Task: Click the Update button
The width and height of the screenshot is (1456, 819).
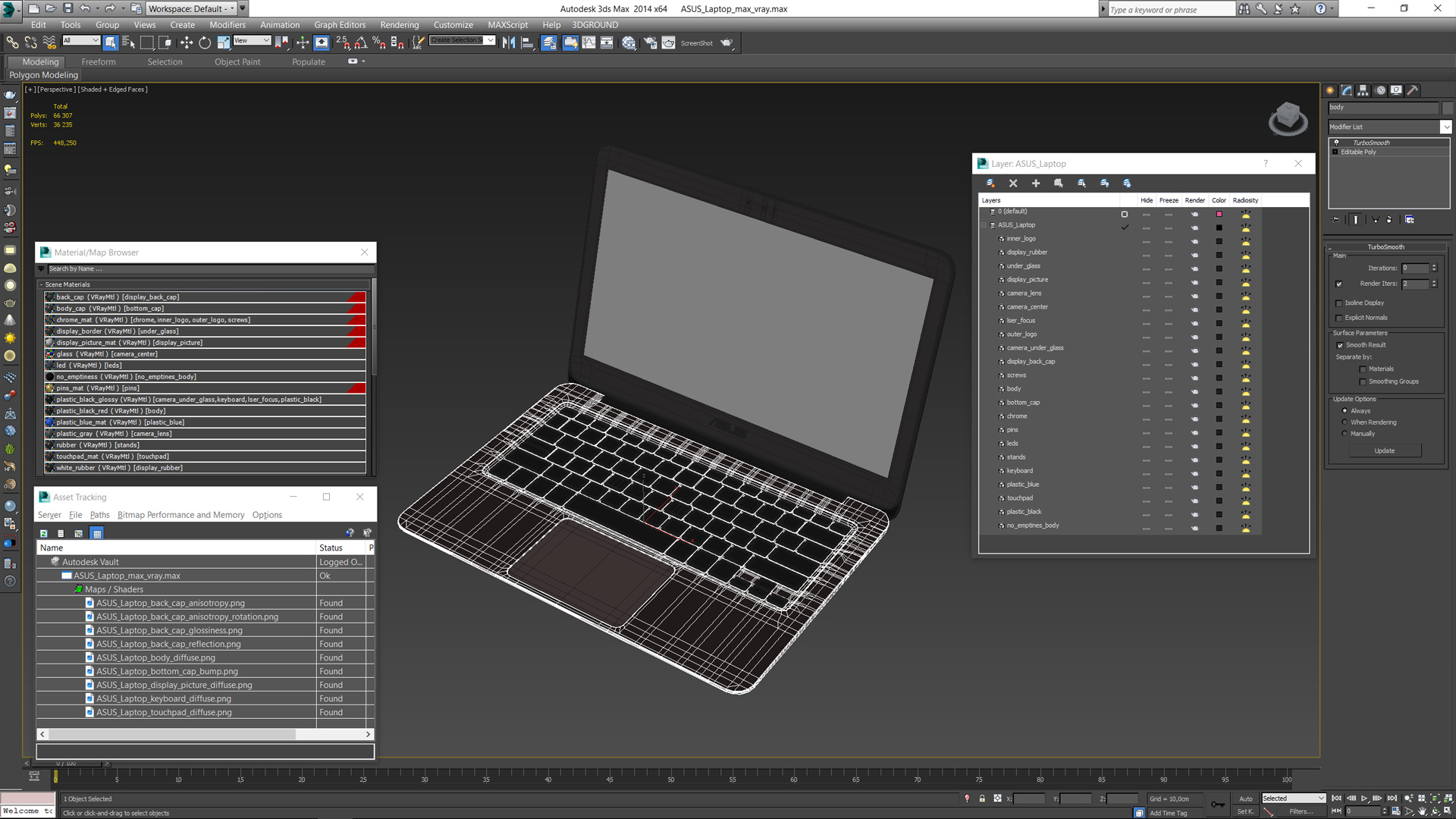Action: click(1385, 450)
